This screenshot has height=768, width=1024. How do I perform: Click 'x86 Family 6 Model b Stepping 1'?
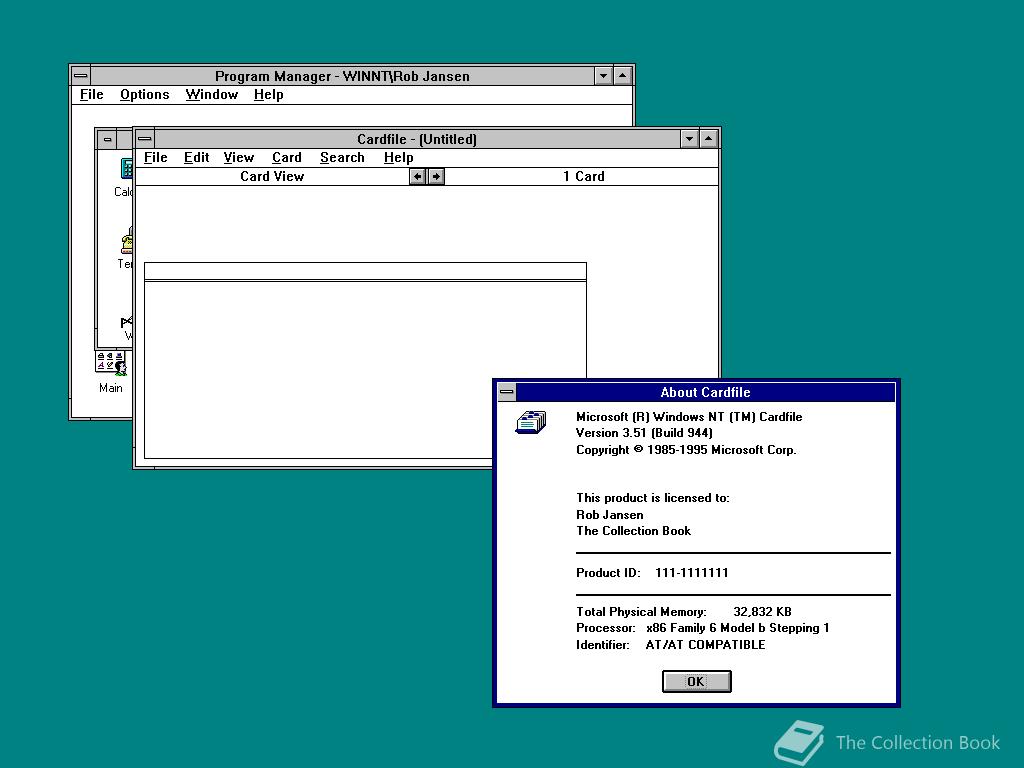coord(737,628)
